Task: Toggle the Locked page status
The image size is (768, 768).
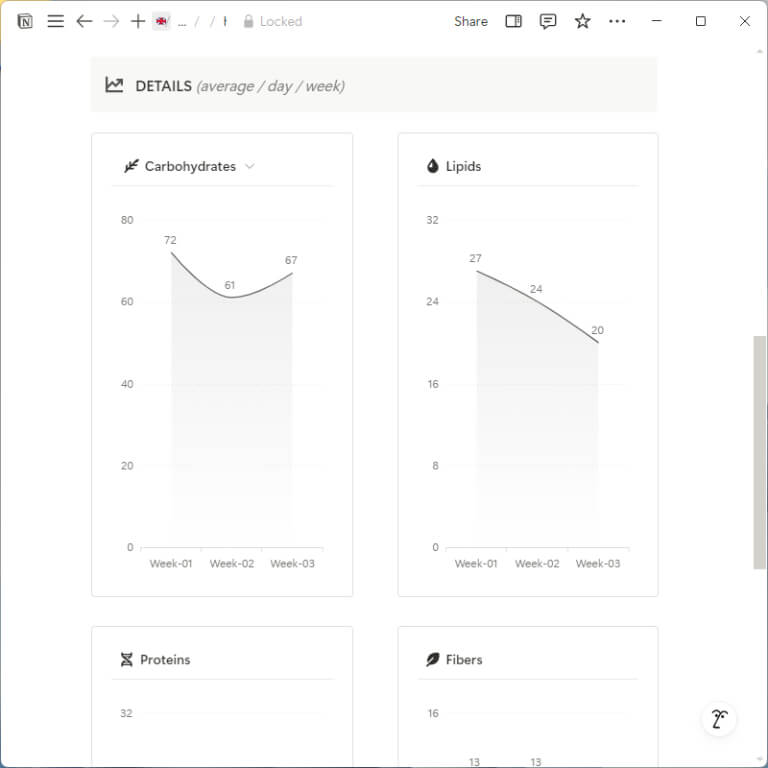Action: (272, 21)
